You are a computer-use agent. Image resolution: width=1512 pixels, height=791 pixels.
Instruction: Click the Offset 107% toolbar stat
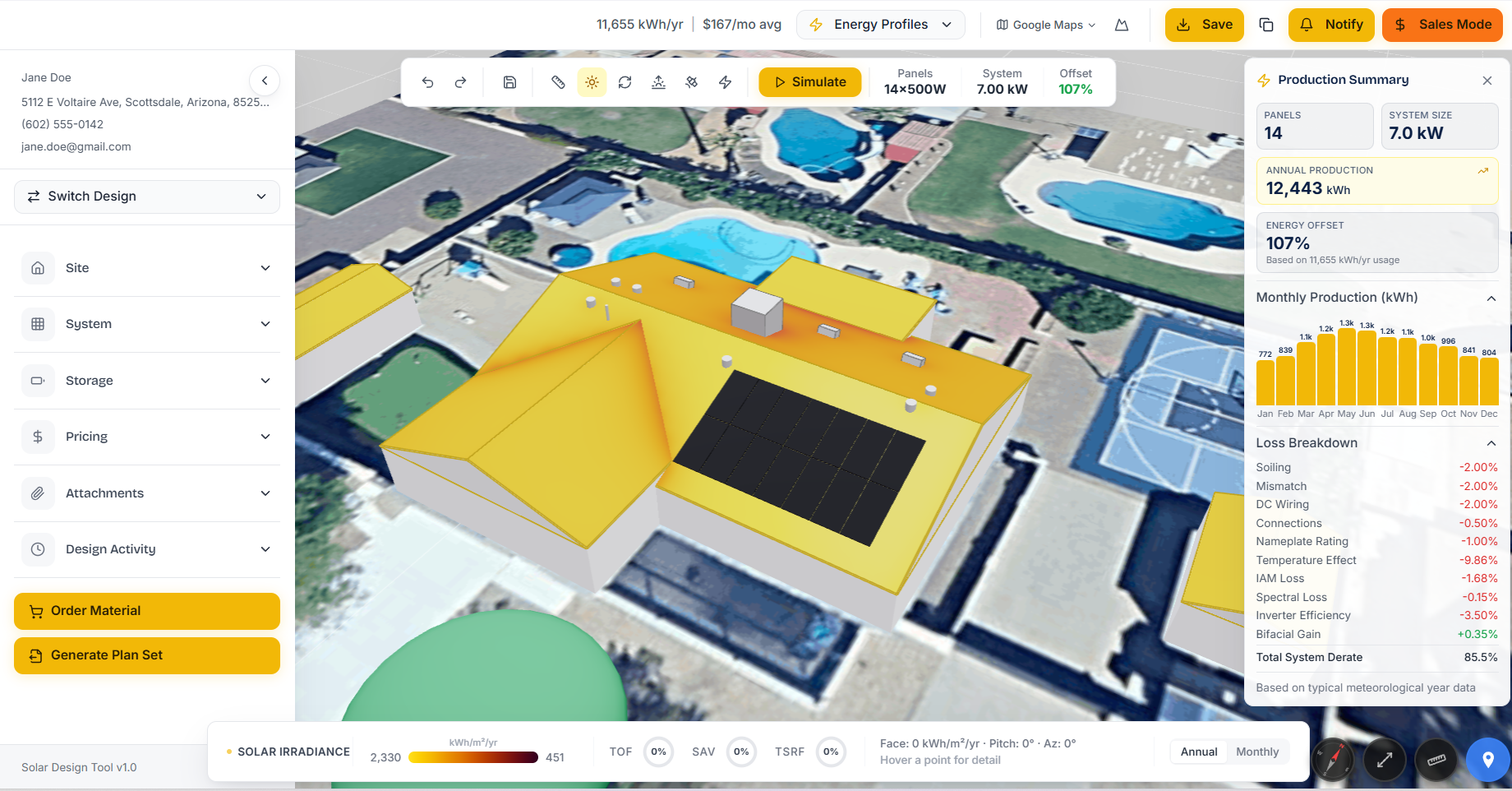point(1075,81)
